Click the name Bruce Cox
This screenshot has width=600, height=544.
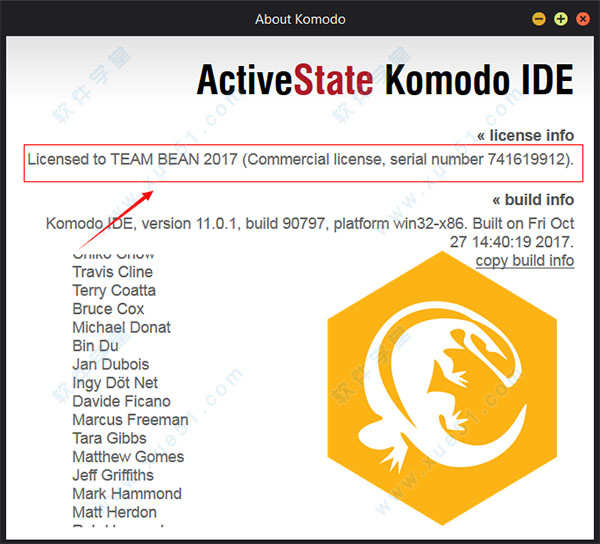(108, 309)
